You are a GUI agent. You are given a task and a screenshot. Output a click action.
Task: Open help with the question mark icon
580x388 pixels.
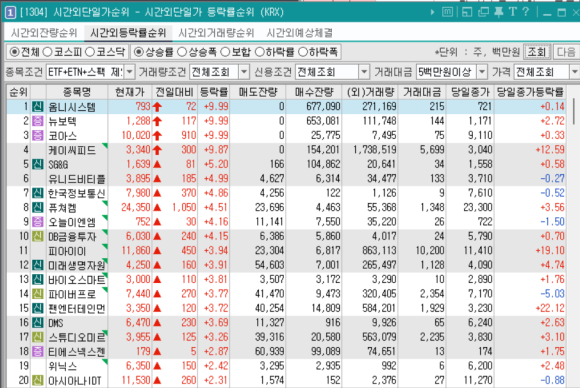(x=525, y=12)
